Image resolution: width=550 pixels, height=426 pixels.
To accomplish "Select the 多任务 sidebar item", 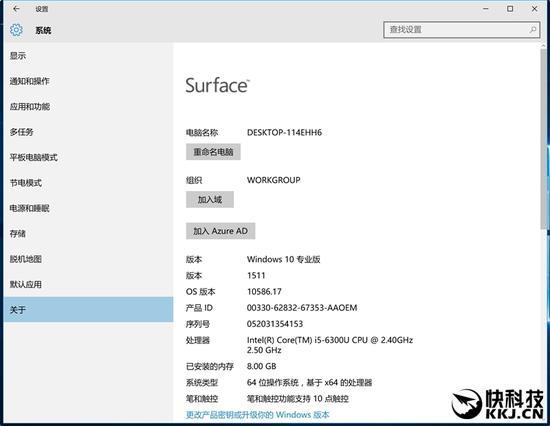I will 88,132.
